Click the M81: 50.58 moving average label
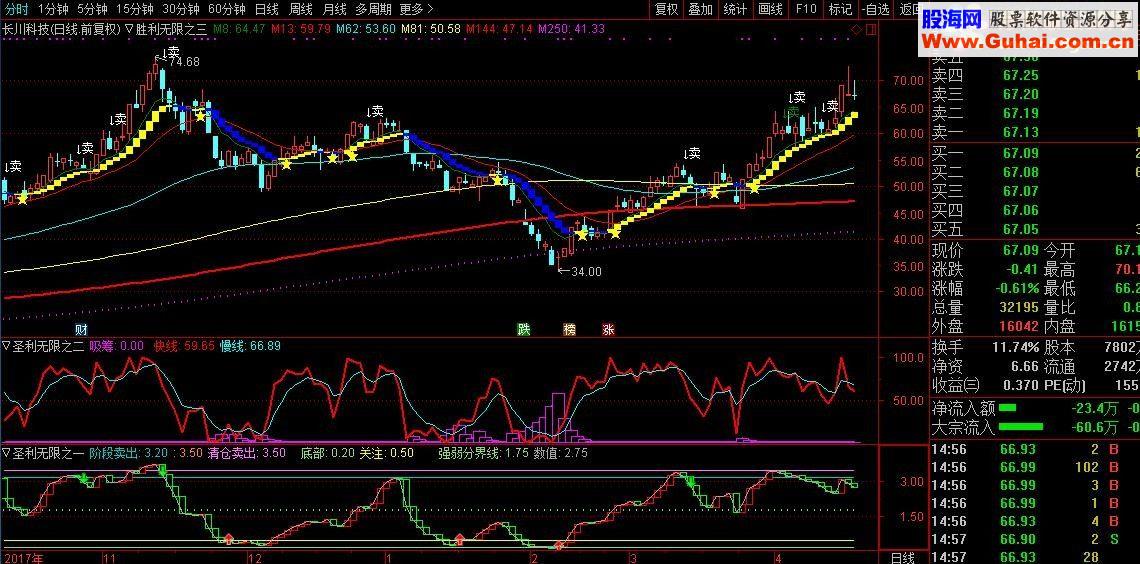The height and width of the screenshot is (564, 1140). click(x=430, y=29)
